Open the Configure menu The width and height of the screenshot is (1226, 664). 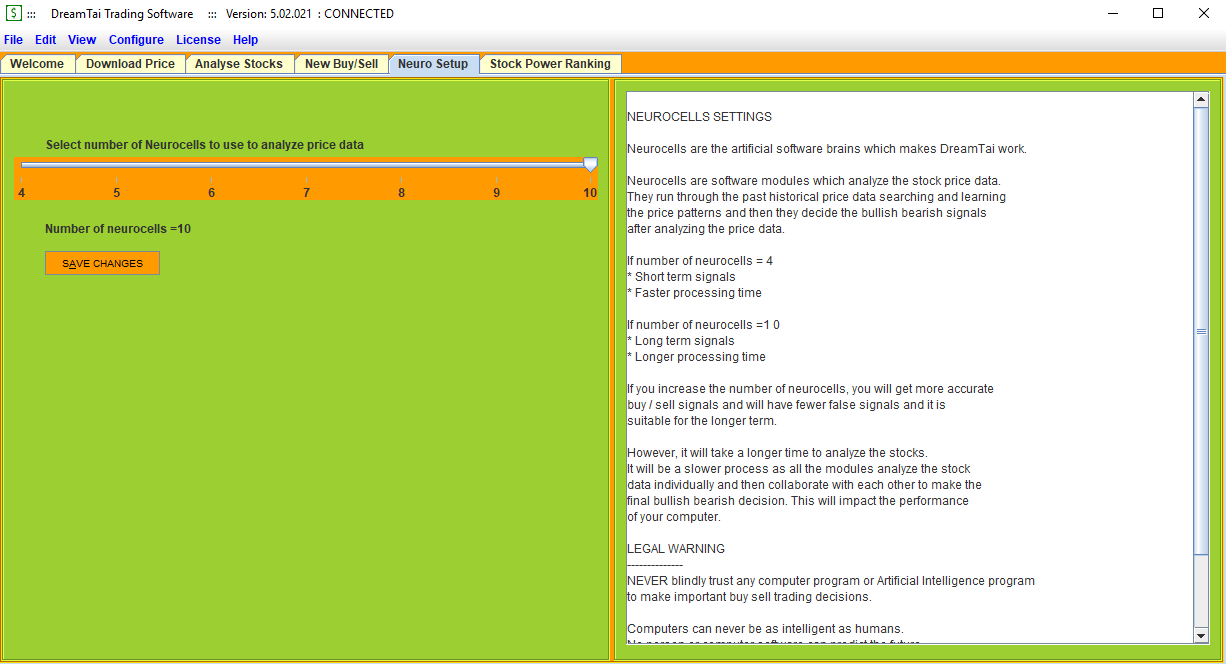tap(136, 40)
